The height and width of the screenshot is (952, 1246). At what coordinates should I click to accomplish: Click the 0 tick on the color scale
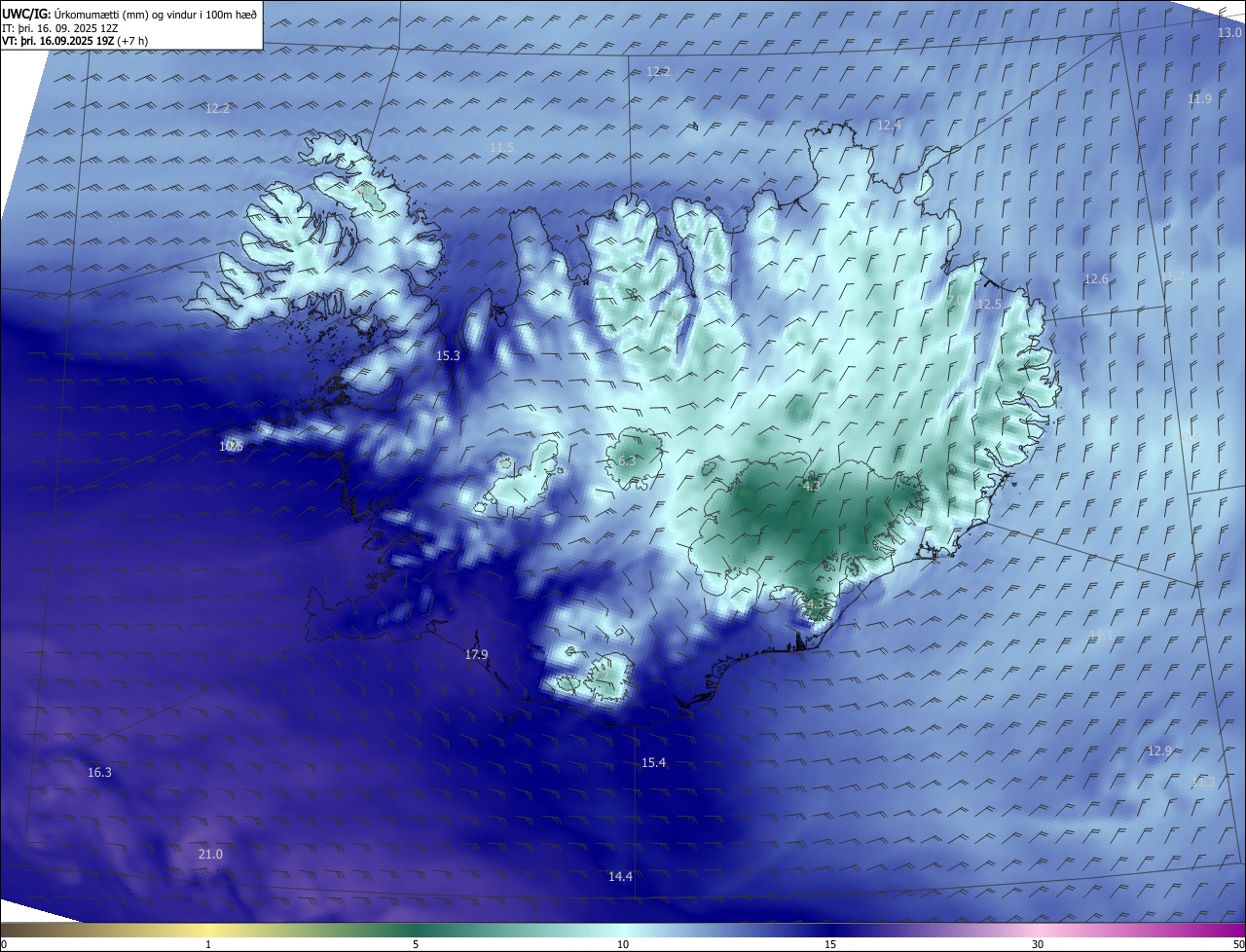click(4, 944)
